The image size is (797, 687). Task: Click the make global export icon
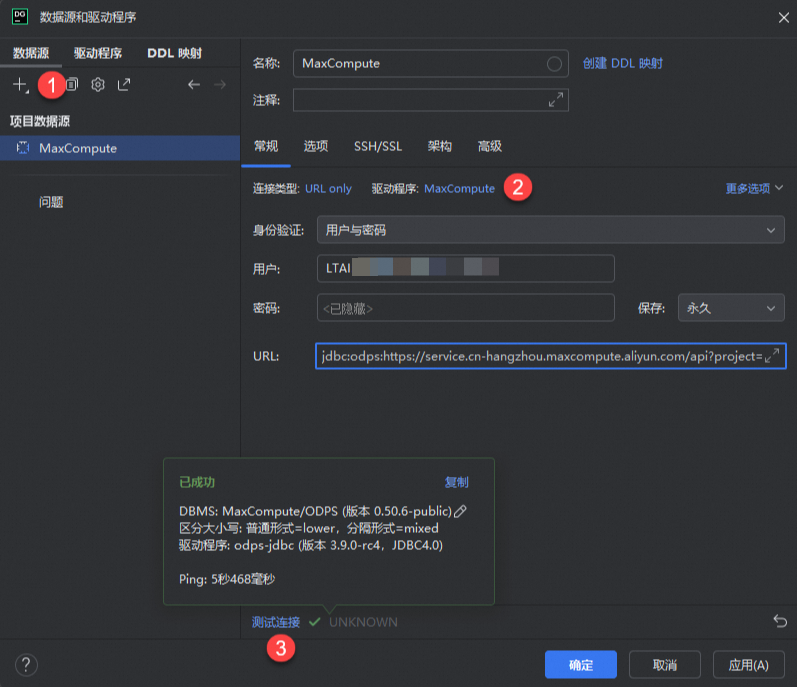124,84
